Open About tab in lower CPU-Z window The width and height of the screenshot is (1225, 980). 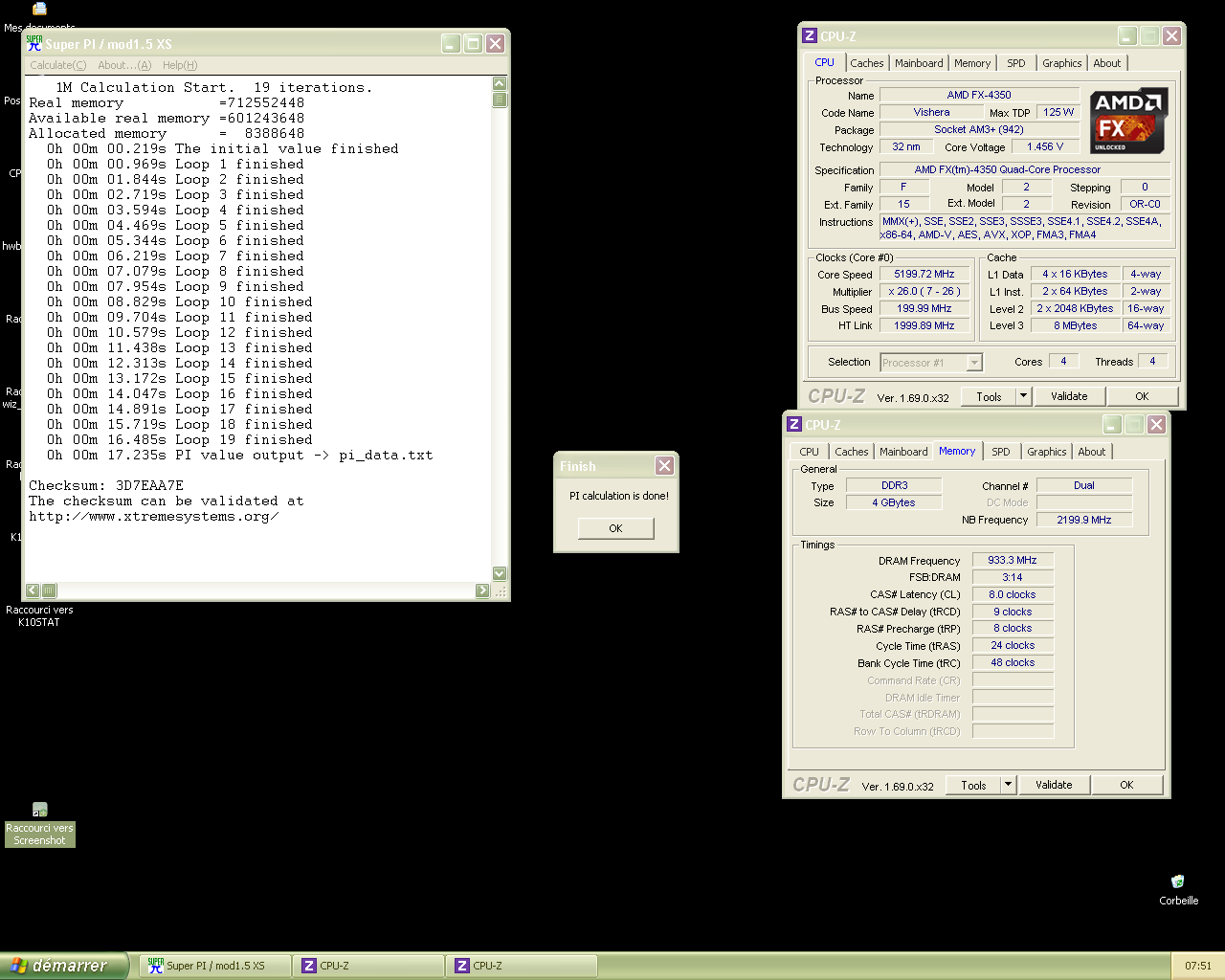coord(1092,452)
